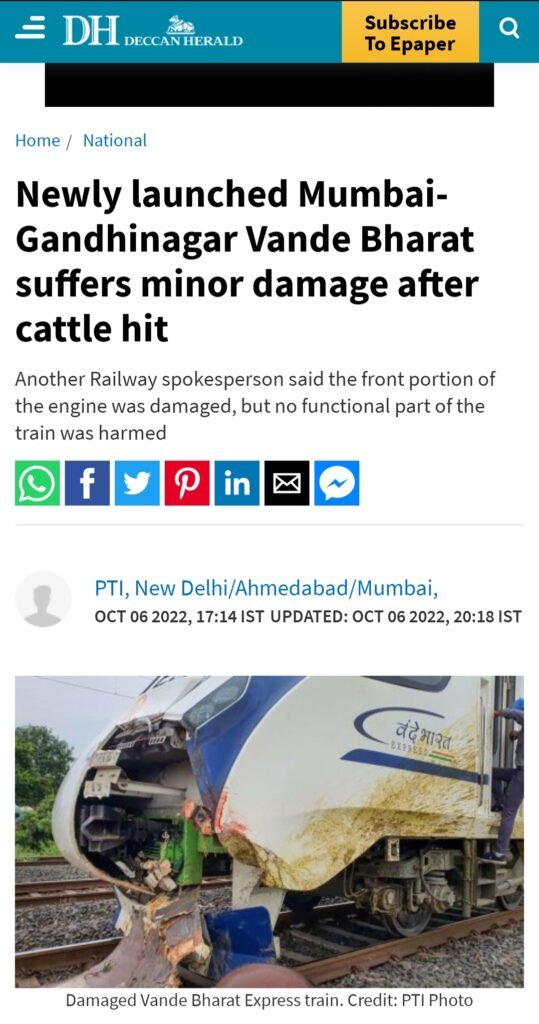Click the black banner ad area
The width and height of the screenshot is (539, 1024).
click(x=269, y=85)
